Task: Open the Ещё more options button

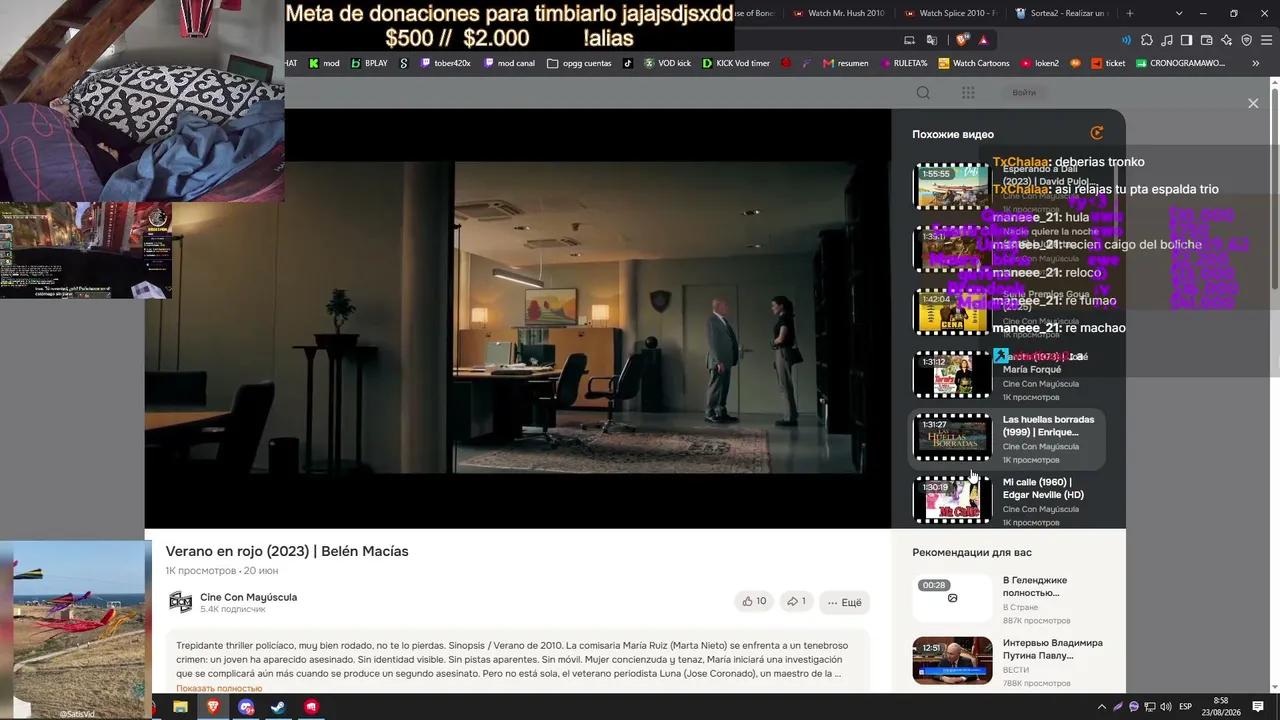Action: coord(844,602)
